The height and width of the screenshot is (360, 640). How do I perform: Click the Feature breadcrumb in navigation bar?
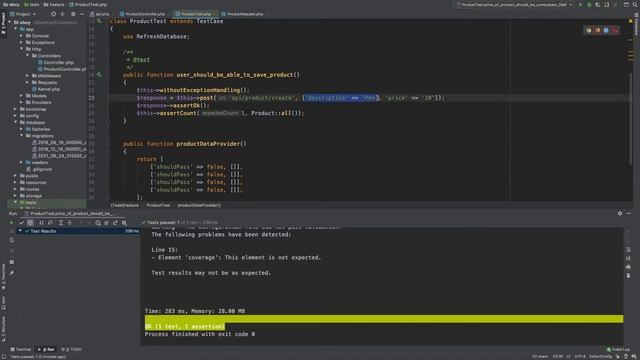coord(54,4)
